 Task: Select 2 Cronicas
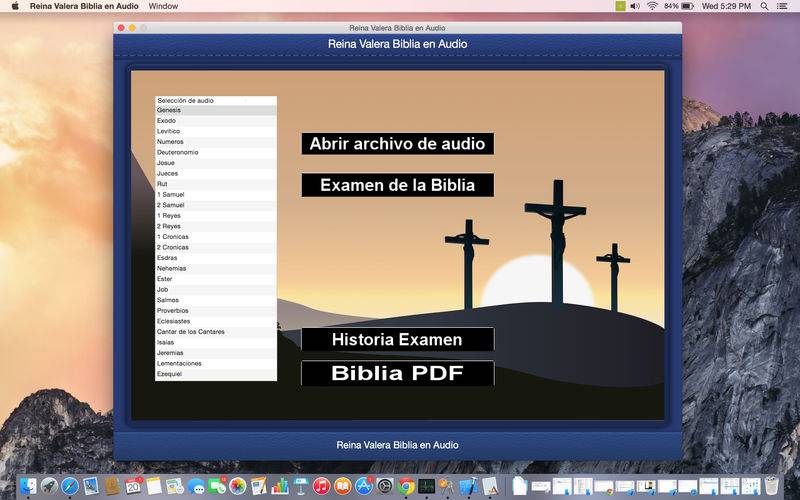click(216, 247)
